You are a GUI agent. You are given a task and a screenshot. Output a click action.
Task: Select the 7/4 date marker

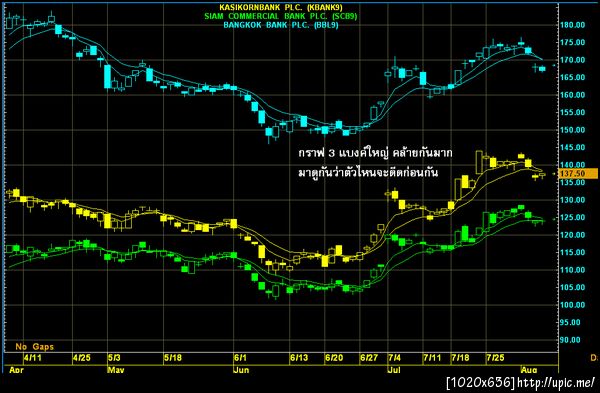tap(395, 358)
